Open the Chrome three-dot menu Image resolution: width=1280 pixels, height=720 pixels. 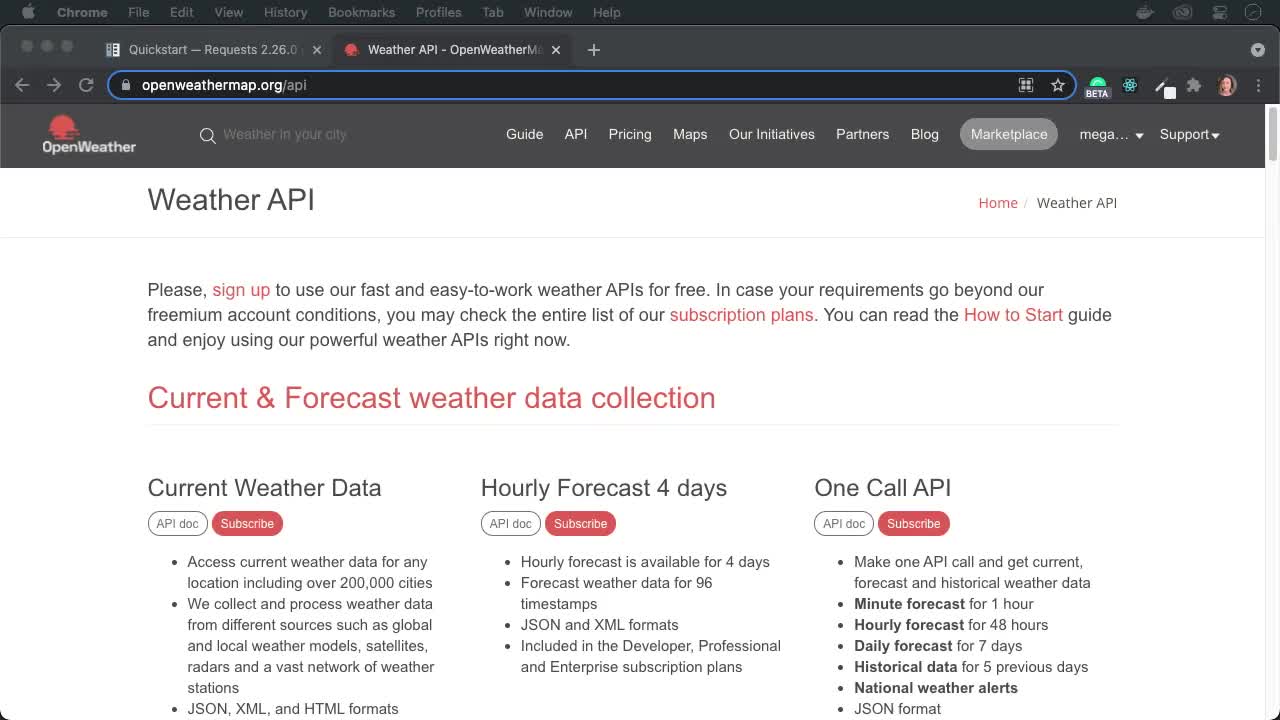(1259, 85)
